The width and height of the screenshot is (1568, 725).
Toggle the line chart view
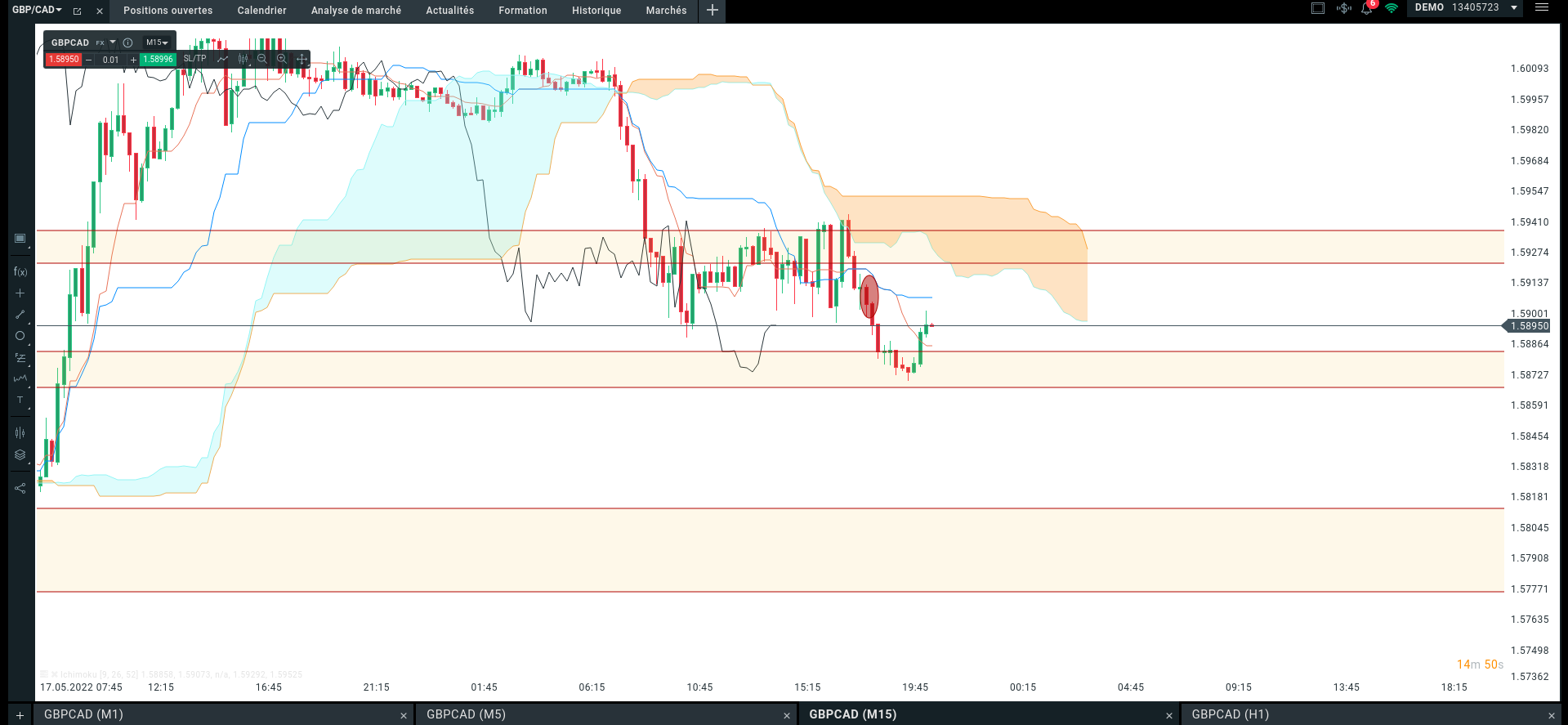tap(222, 59)
